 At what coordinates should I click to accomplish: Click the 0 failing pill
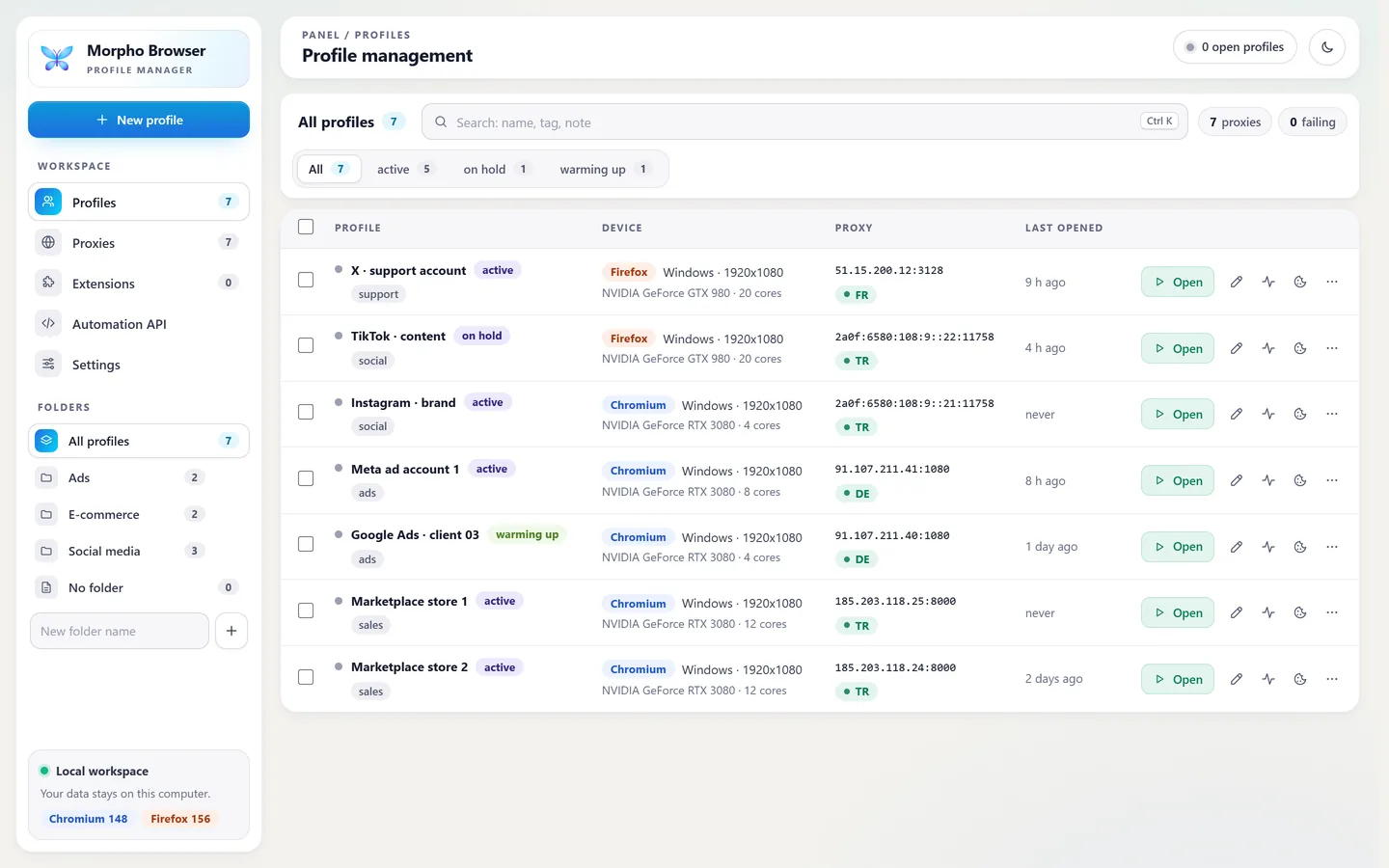[x=1313, y=122]
